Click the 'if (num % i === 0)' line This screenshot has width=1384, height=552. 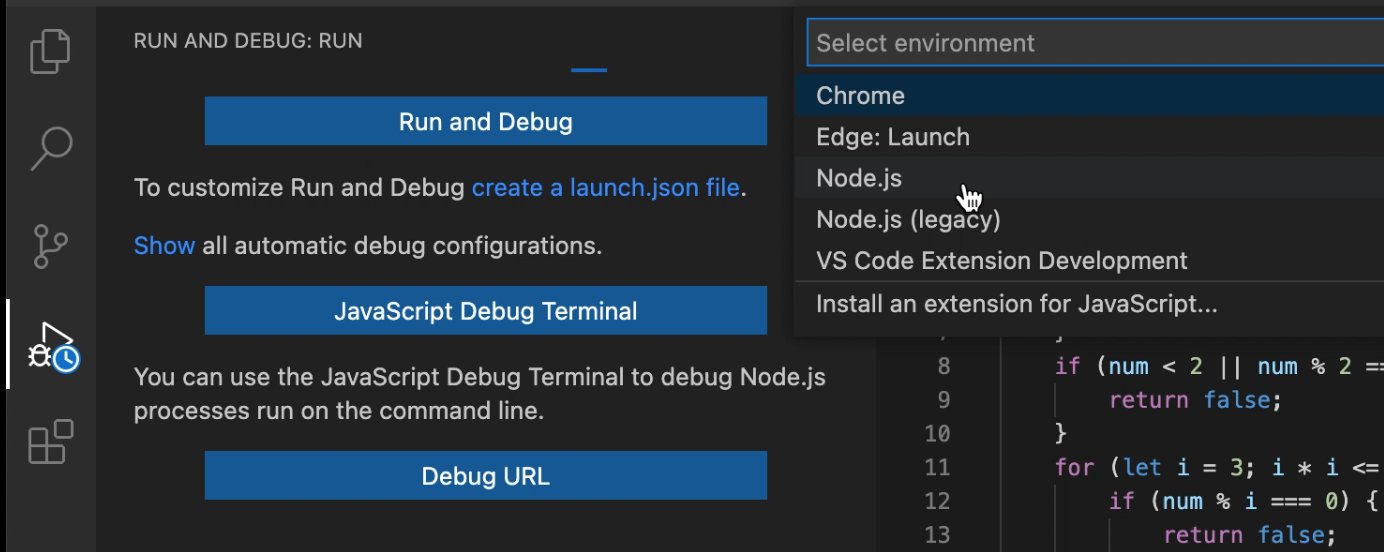pyautogui.click(x=1245, y=500)
